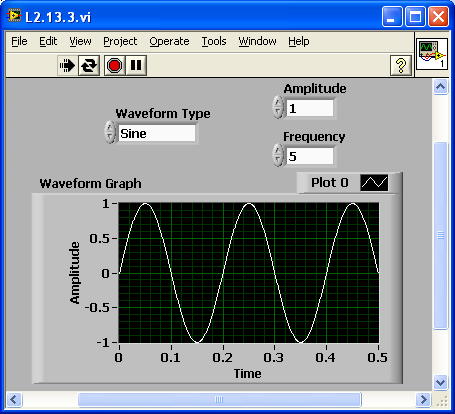
Task: Click the VI icon pane
Action: [432, 54]
